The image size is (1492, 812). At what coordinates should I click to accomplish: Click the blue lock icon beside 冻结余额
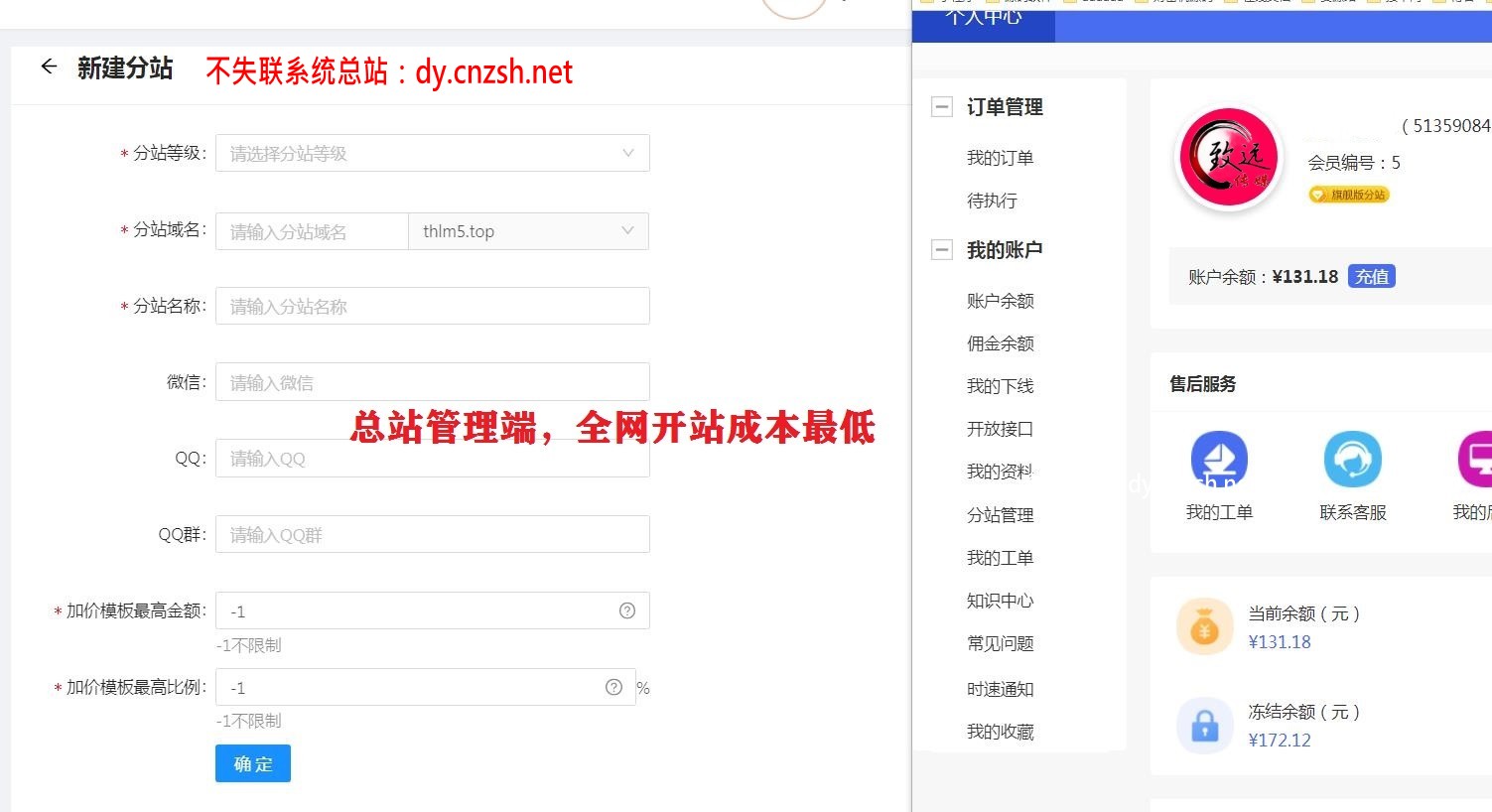point(1204,725)
